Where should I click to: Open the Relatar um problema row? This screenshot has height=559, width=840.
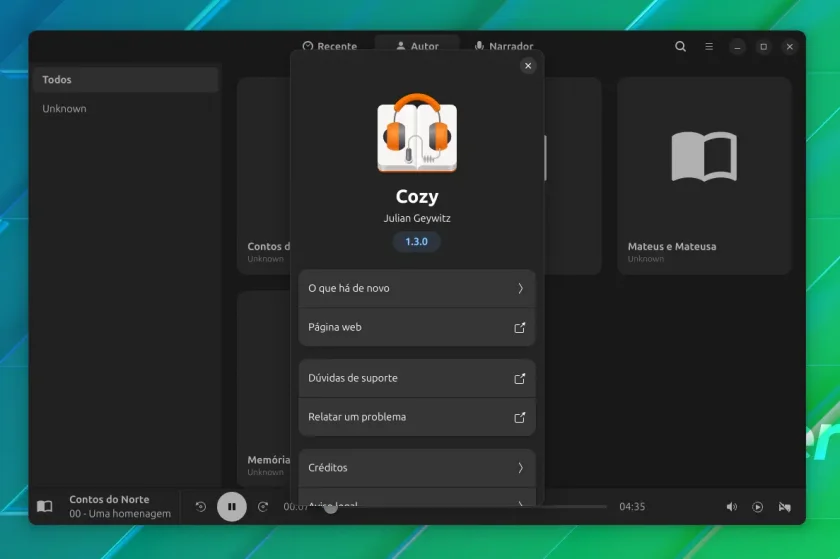[x=417, y=417]
